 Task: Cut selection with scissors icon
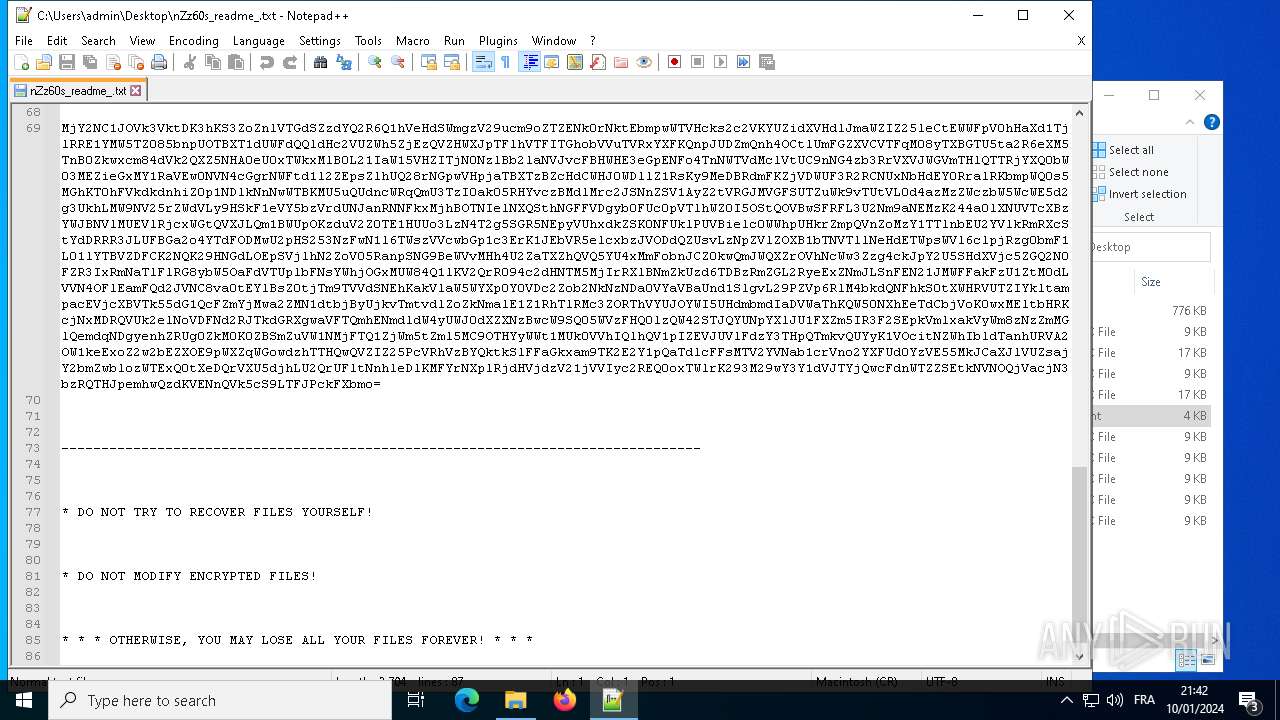[190, 62]
